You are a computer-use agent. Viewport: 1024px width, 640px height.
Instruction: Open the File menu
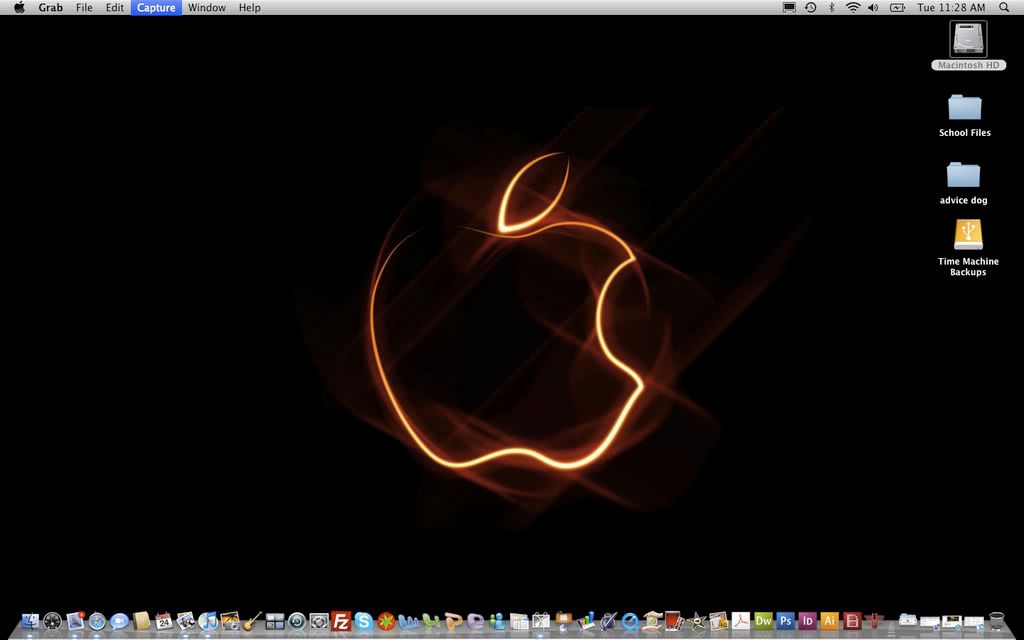coord(84,7)
